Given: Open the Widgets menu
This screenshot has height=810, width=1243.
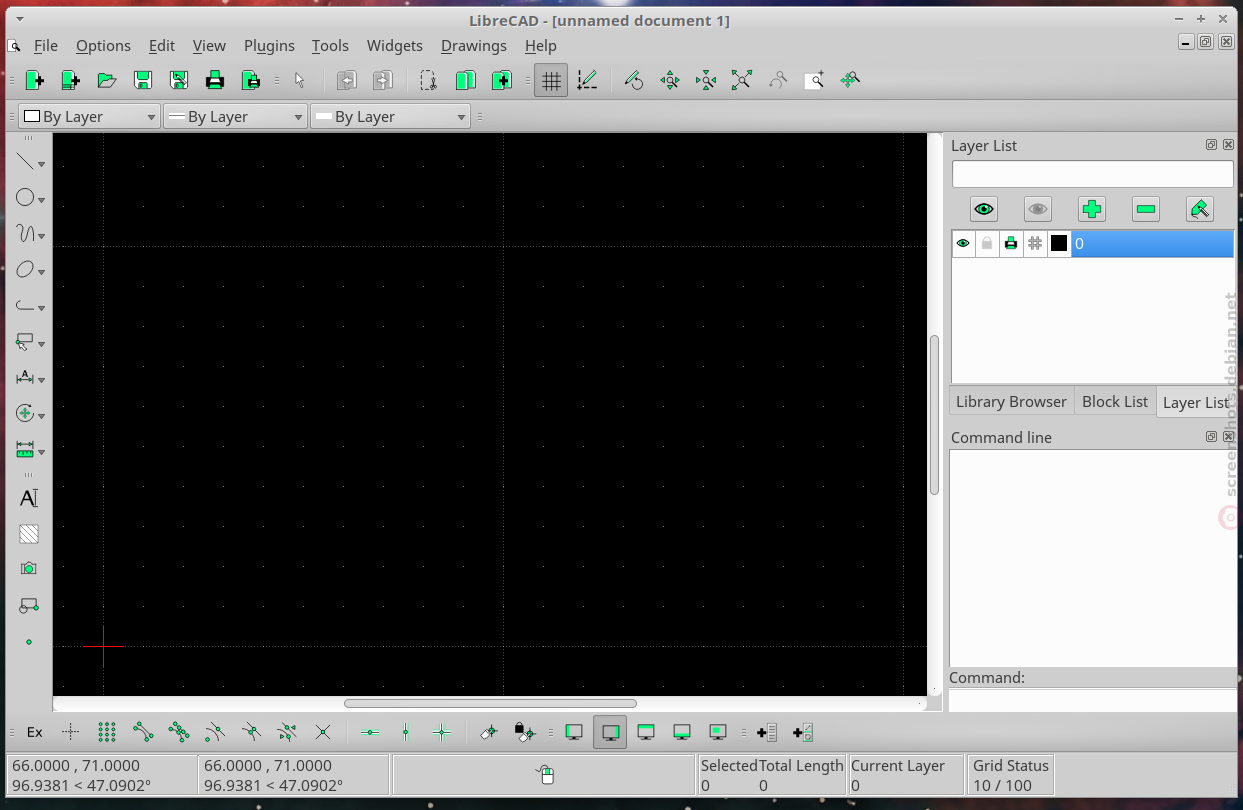Looking at the screenshot, I should click(395, 46).
